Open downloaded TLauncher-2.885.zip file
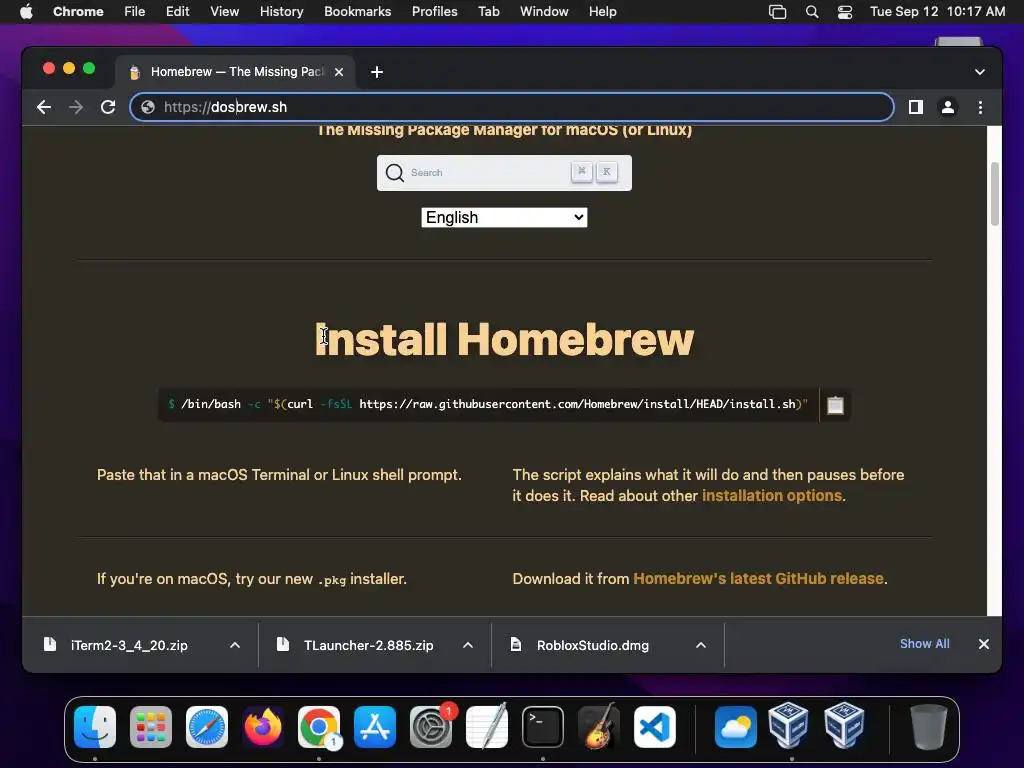 coord(368,645)
